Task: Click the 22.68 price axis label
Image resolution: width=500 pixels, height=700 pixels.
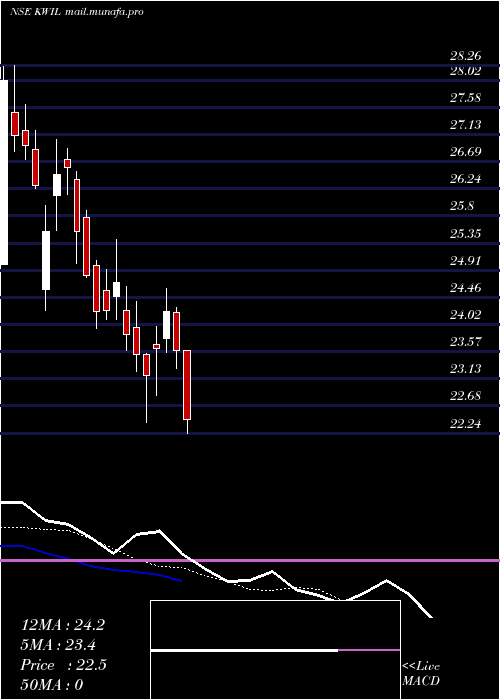Action: pyautogui.click(x=465, y=396)
